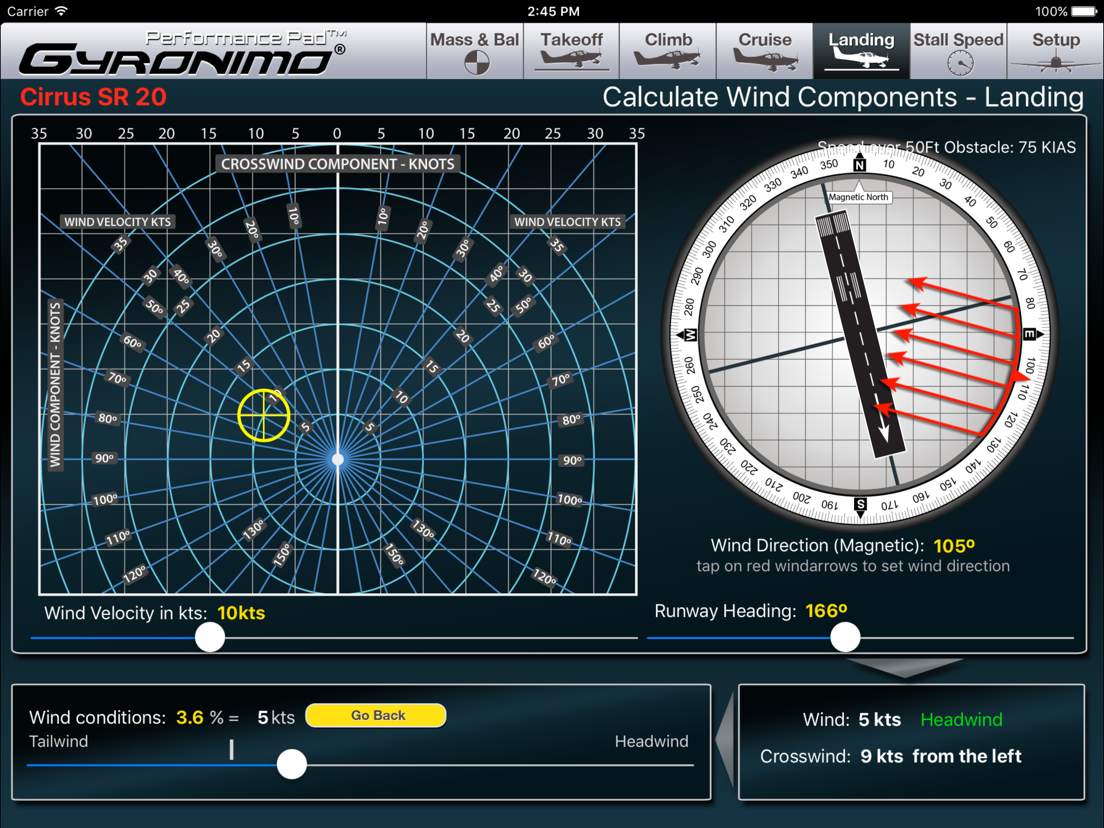Tap the 2:45 PM clock

(553, 11)
